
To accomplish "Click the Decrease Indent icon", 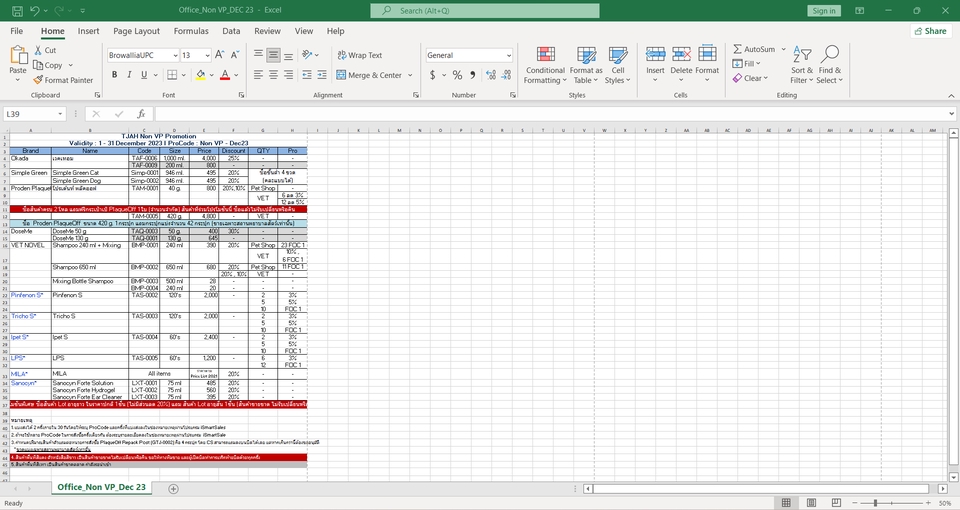I will point(307,75).
